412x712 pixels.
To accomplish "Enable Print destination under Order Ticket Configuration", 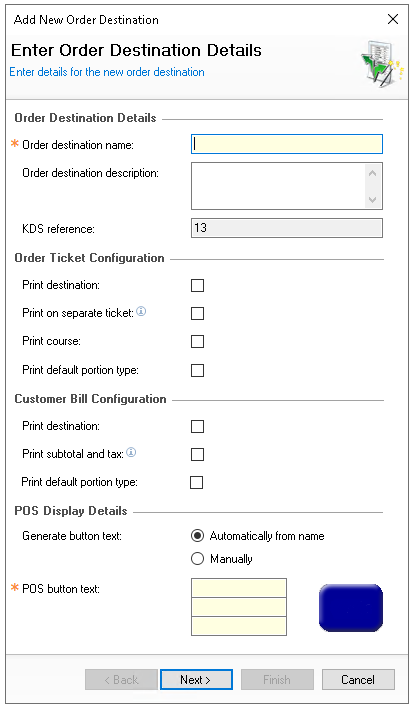I will (197, 286).
